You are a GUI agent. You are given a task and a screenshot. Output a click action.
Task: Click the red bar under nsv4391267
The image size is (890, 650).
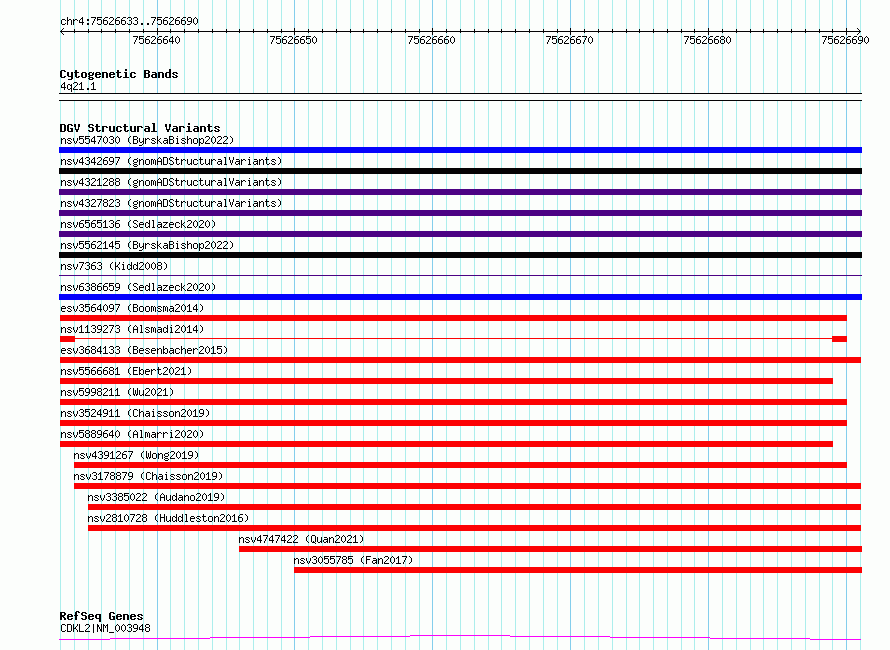pyautogui.click(x=460, y=465)
